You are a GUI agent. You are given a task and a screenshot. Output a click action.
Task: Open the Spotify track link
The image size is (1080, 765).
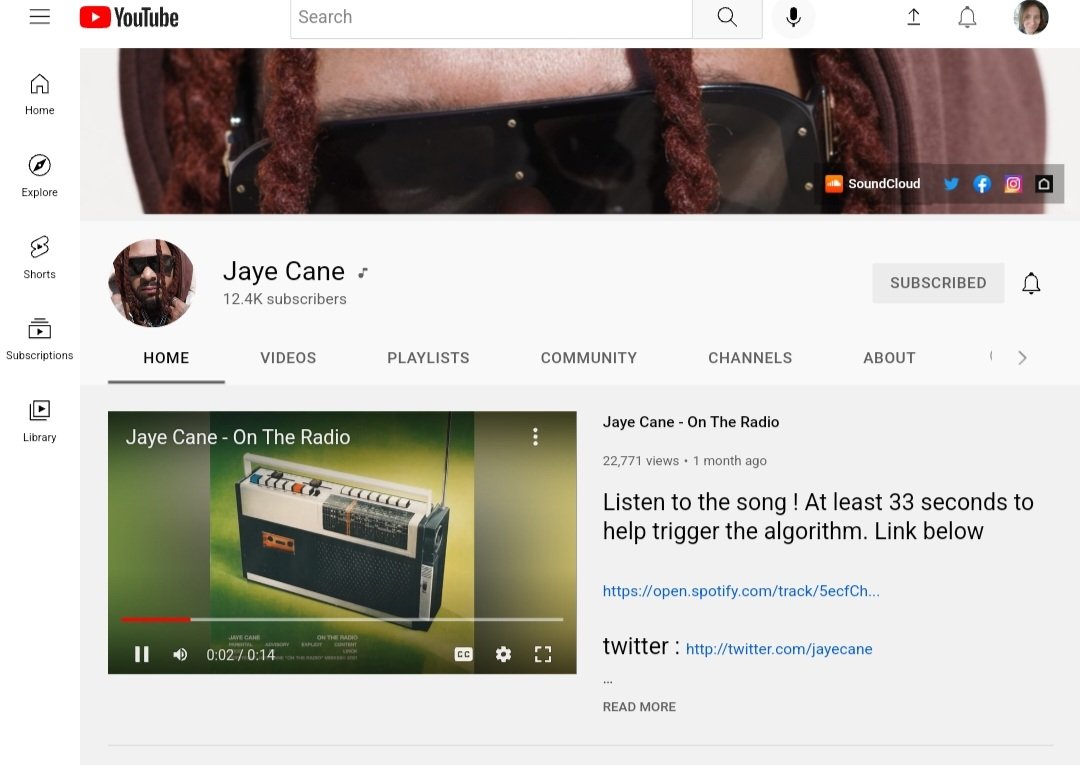tap(741, 591)
